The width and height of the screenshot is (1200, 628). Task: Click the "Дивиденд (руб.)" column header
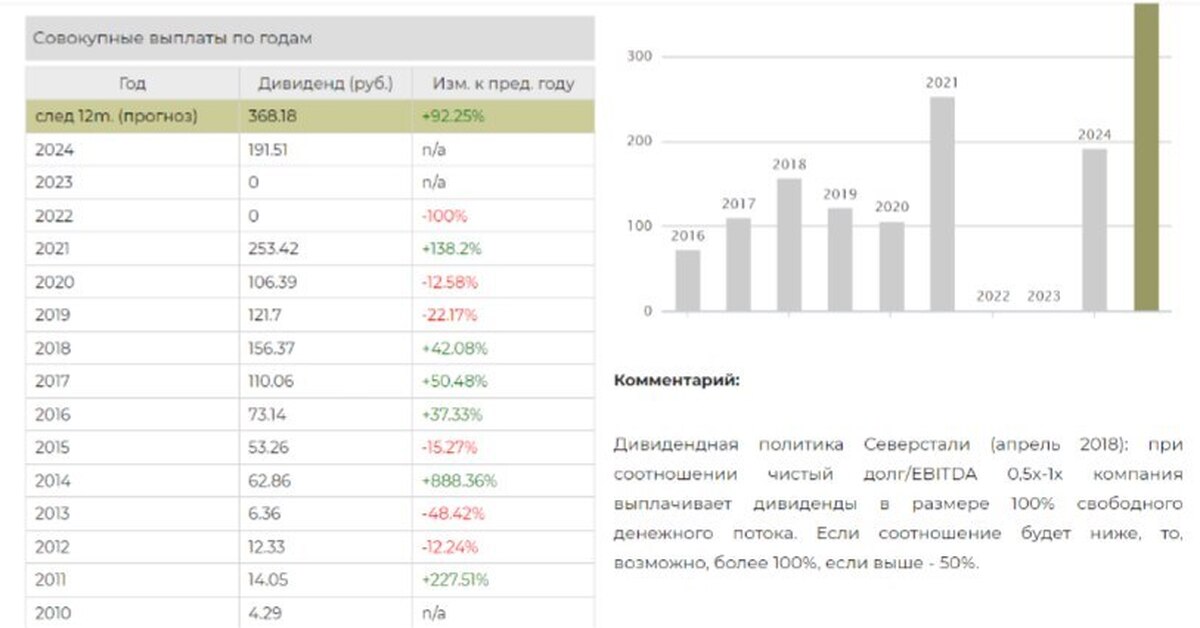pyautogui.click(x=325, y=83)
